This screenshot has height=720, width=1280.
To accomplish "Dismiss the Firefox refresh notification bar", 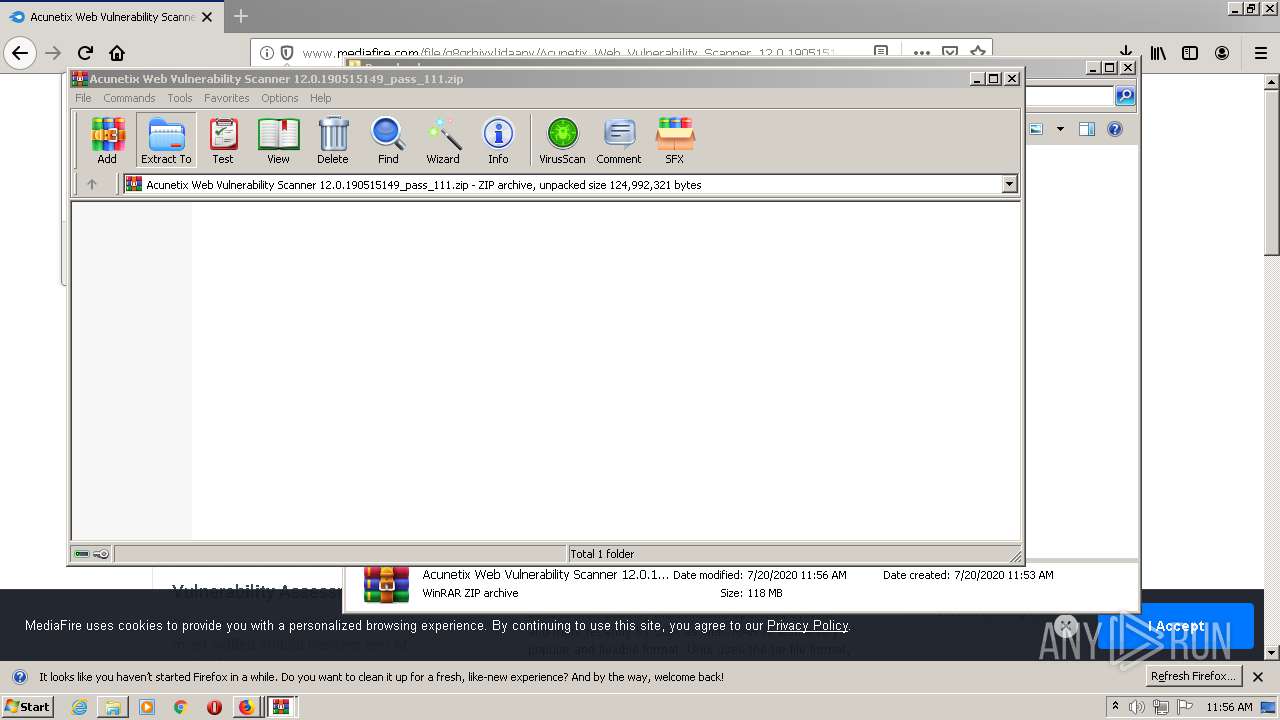I will point(1258,677).
